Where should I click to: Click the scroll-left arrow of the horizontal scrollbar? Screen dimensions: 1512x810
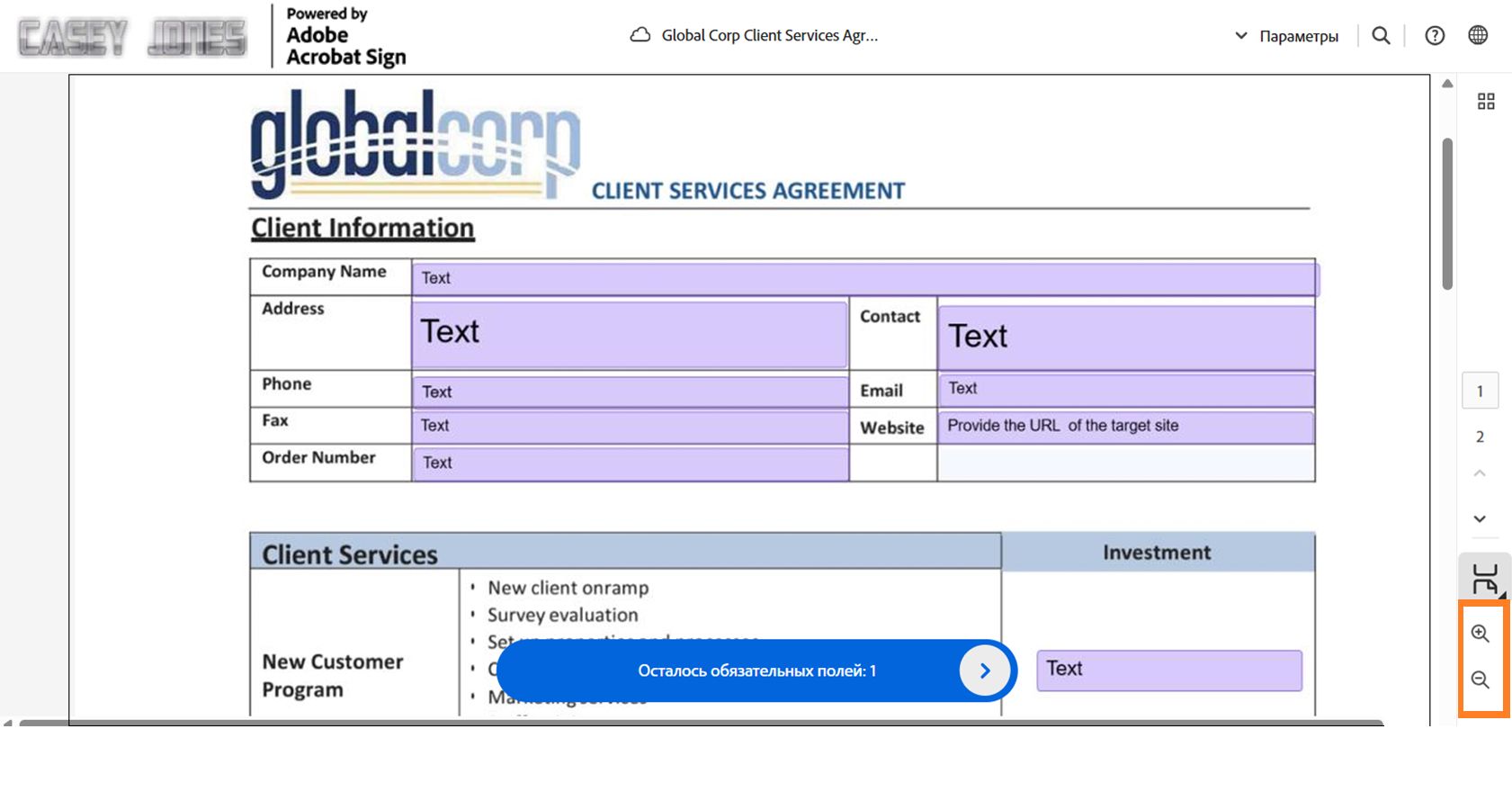[7, 722]
